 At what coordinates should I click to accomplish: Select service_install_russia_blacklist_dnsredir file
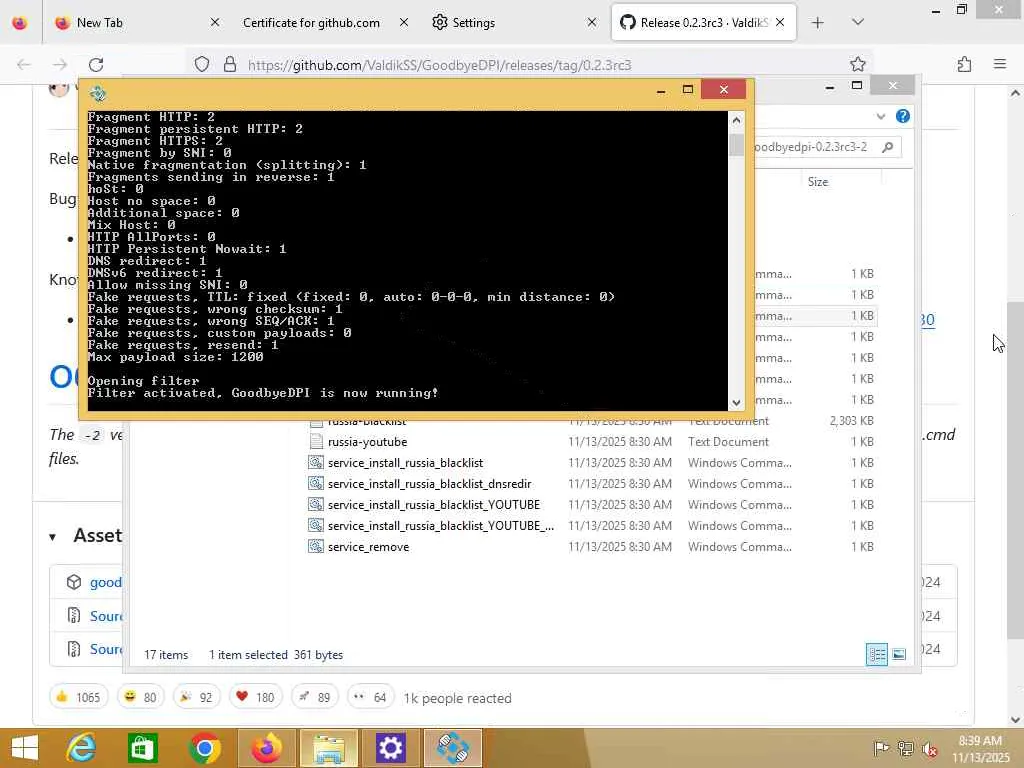(430, 484)
